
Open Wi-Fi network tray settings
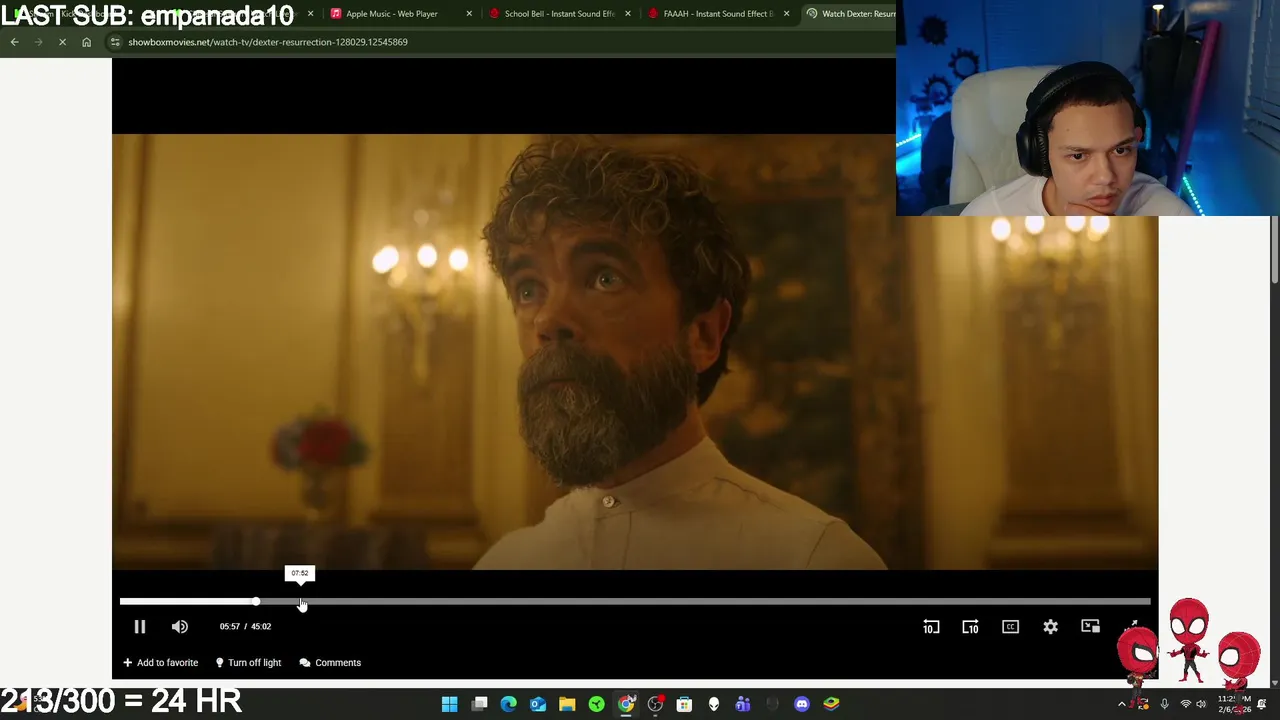pyautogui.click(x=1186, y=704)
